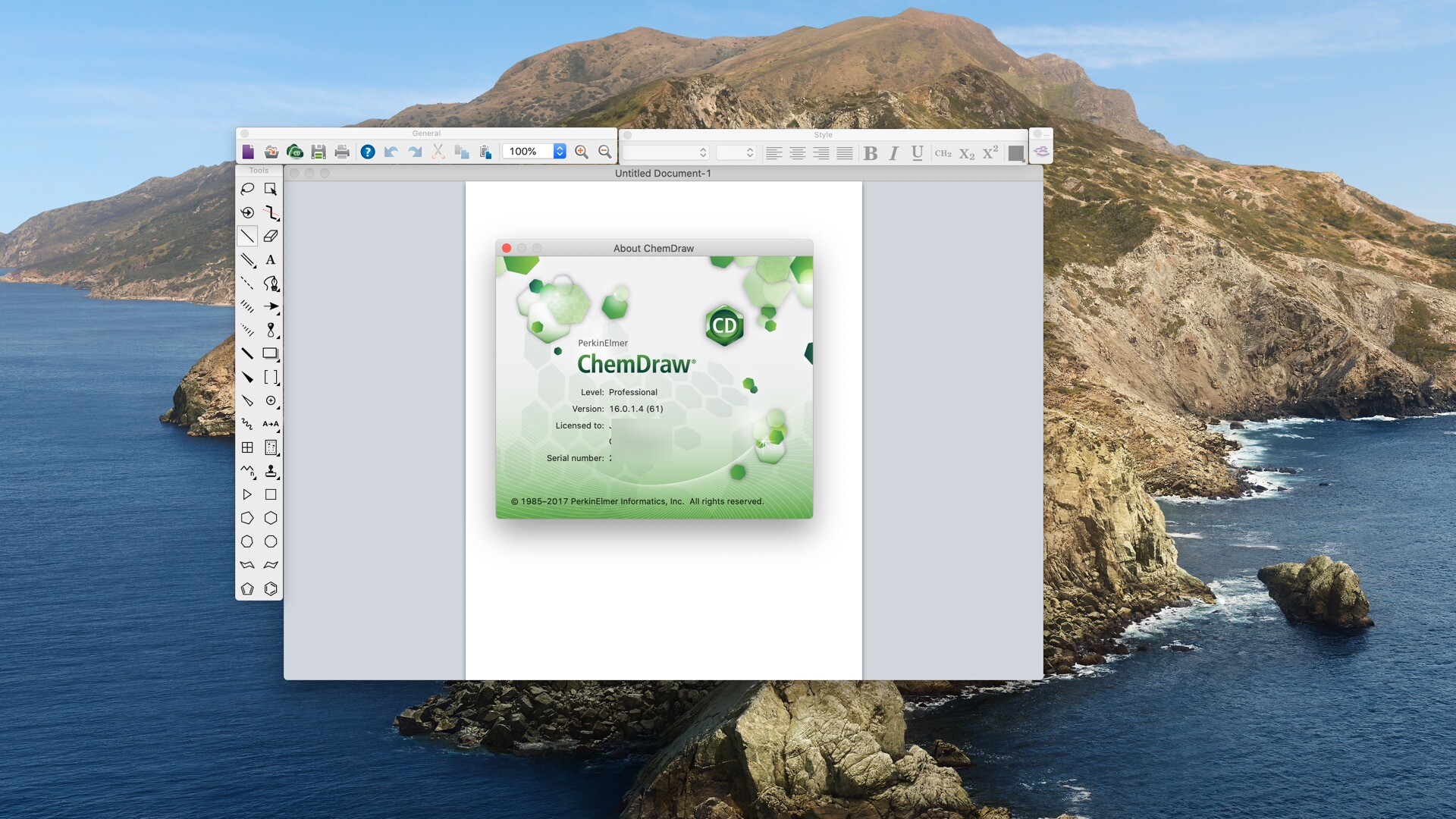Click the Copy icon
Viewport: 1456px width, 819px height.
coord(462,152)
